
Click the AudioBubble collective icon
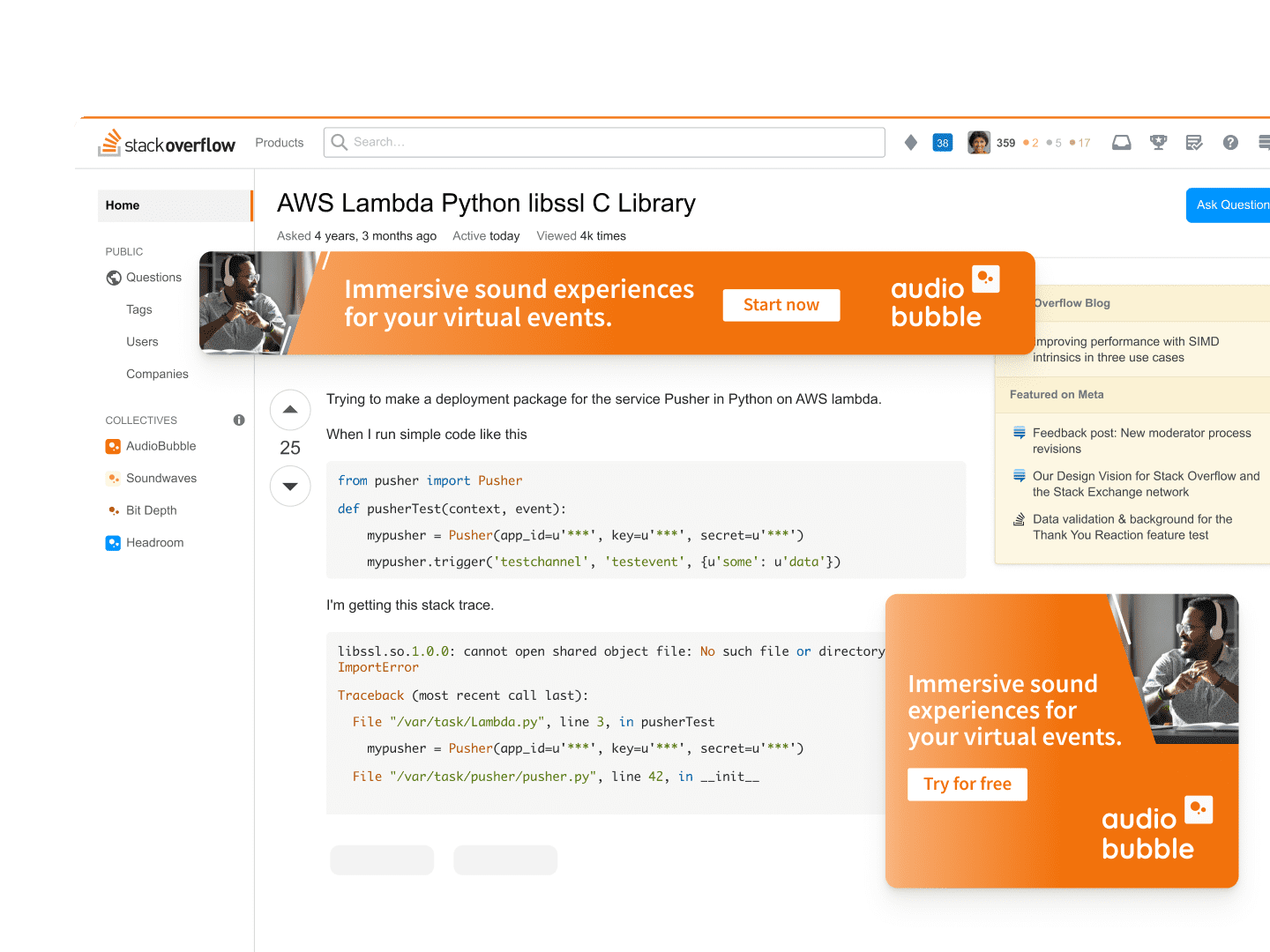point(113,446)
